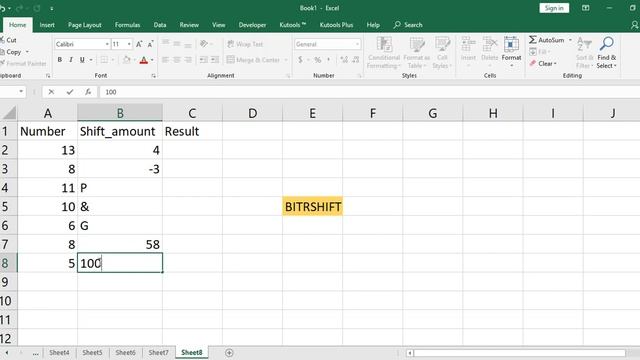The width and height of the screenshot is (640, 360).
Task: Confirm entry with the check mark
Action: point(70,92)
